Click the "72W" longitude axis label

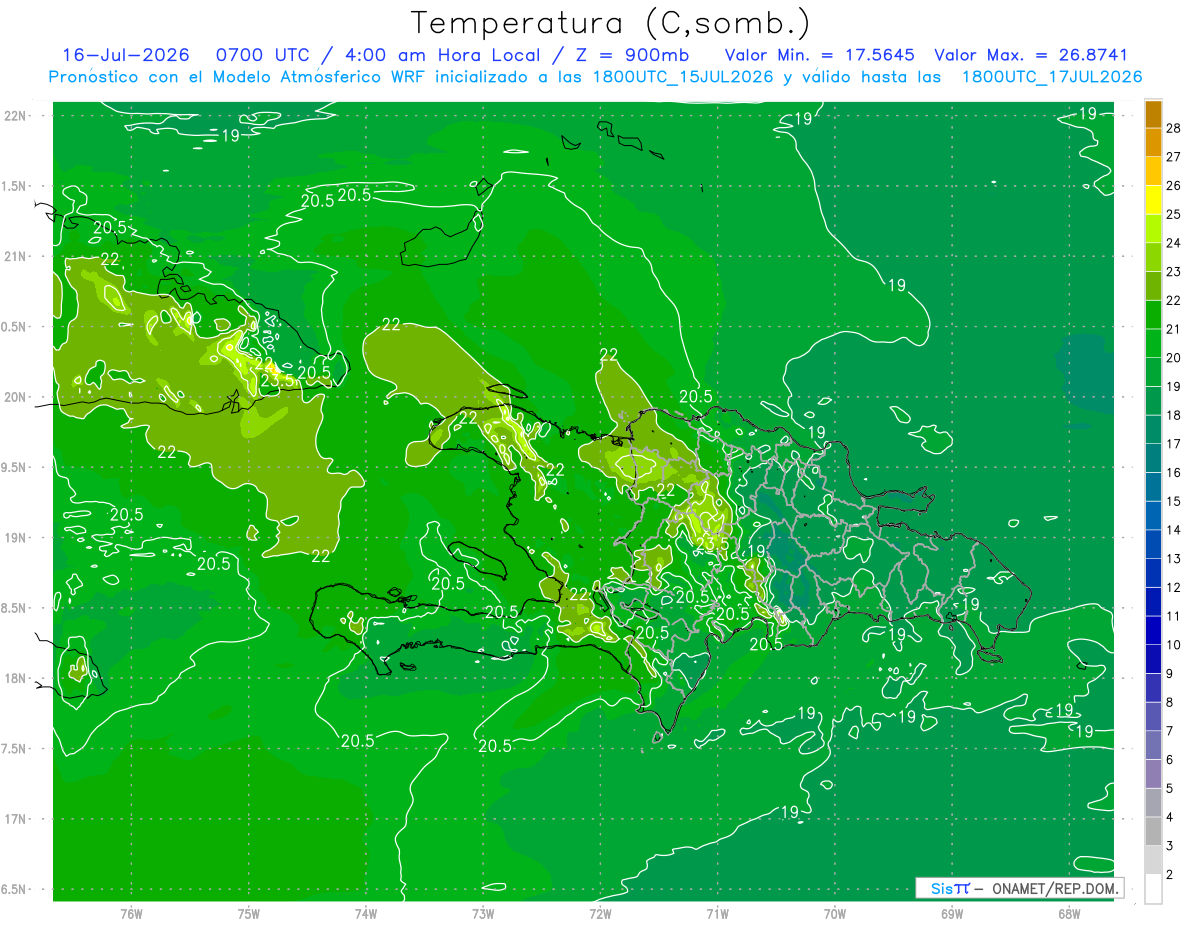point(600,913)
